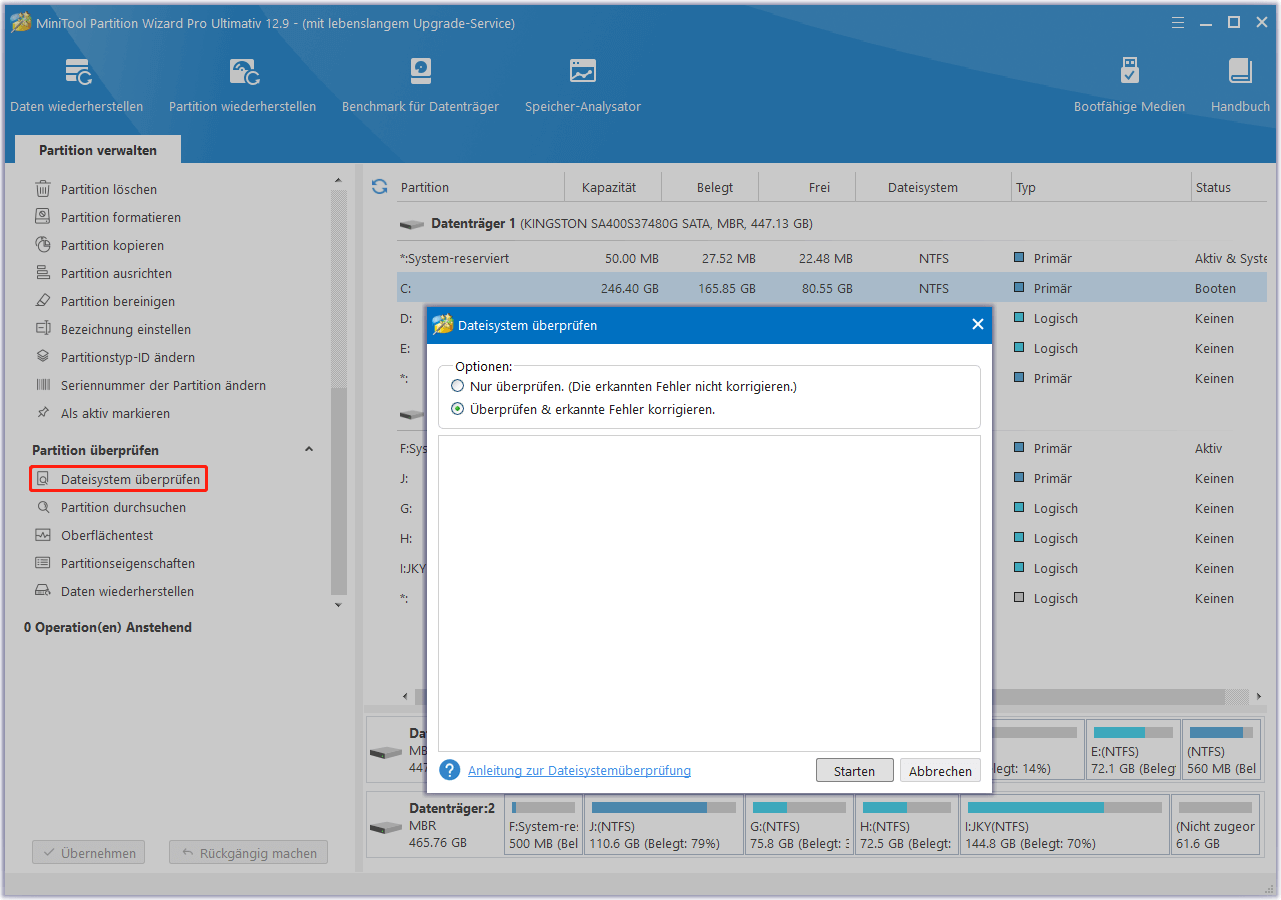Click the help question mark icon in dialog

[x=450, y=770]
